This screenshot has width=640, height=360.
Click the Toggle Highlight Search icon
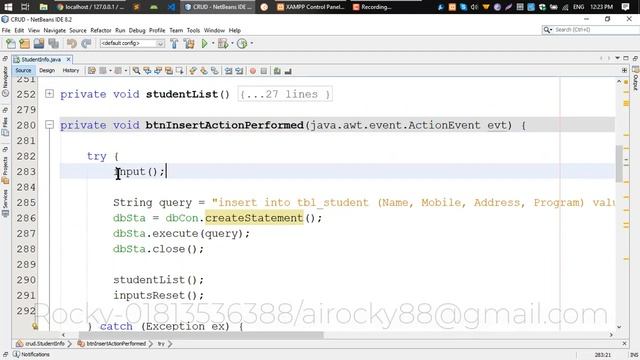click(x=169, y=71)
